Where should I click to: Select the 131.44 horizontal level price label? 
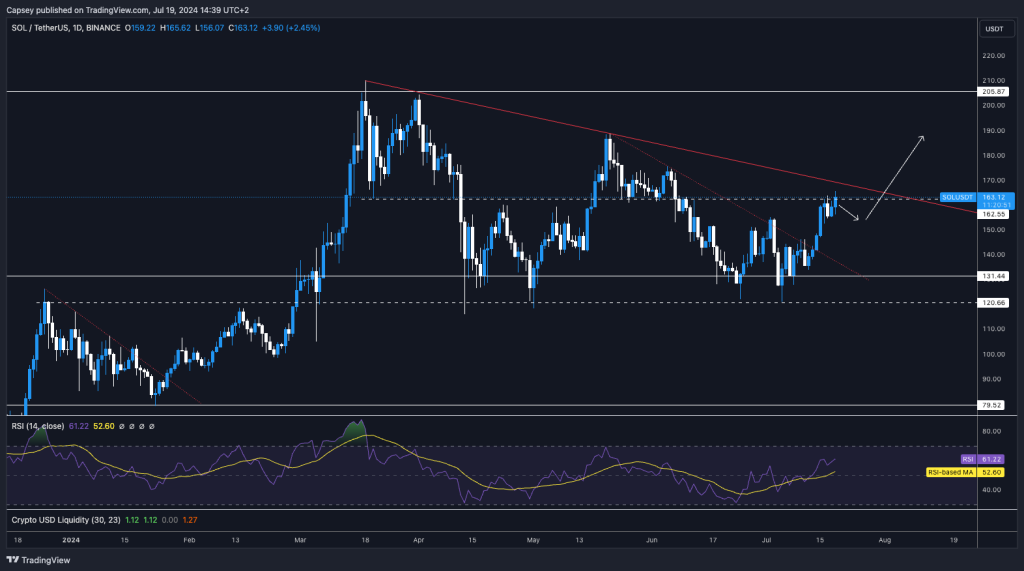click(994, 276)
